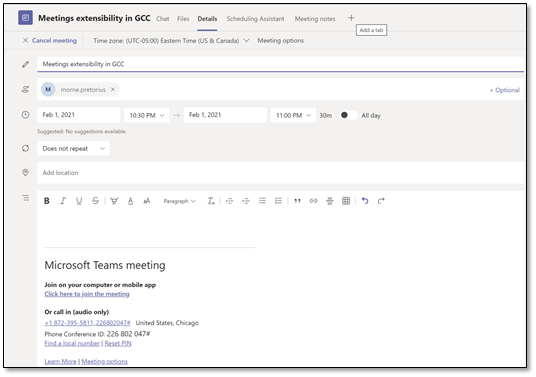Apply underline formatting to text
The image size is (536, 377).
[x=79, y=201]
